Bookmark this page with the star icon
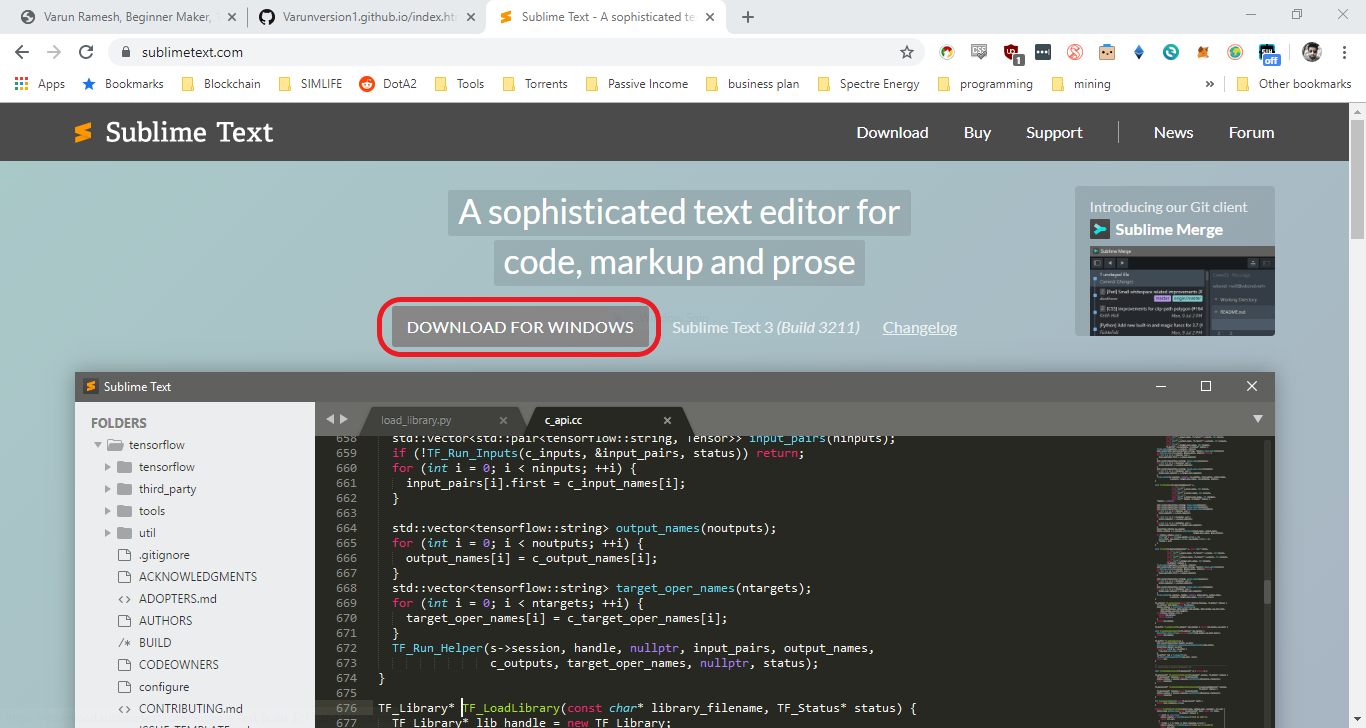The image size is (1366, 728). (x=907, y=52)
